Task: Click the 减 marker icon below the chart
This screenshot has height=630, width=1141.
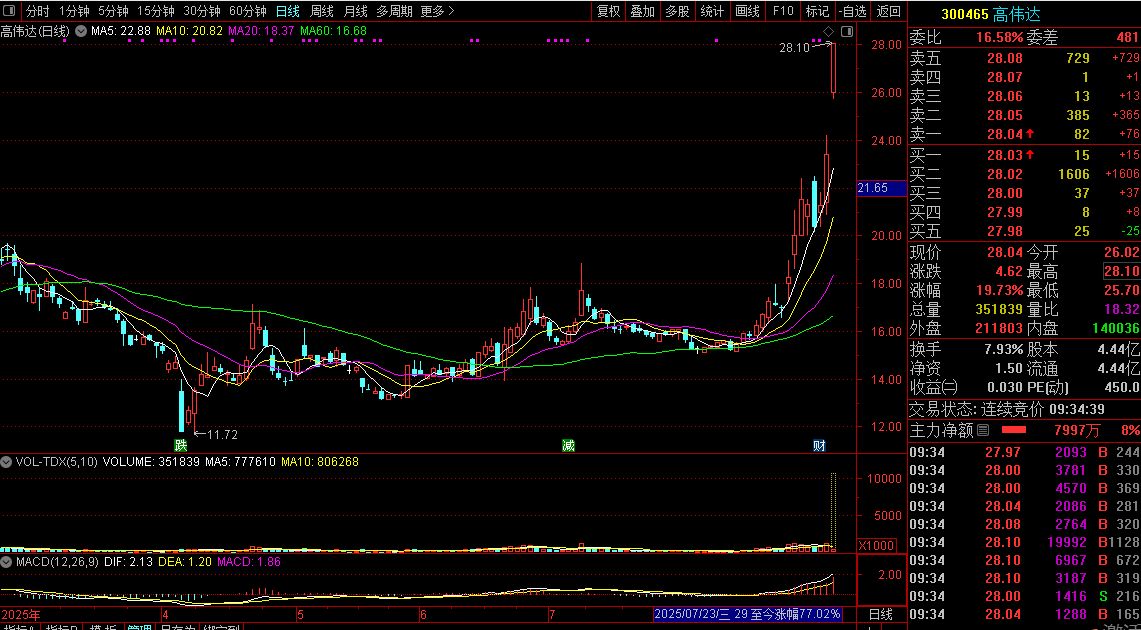Action: [568, 445]
